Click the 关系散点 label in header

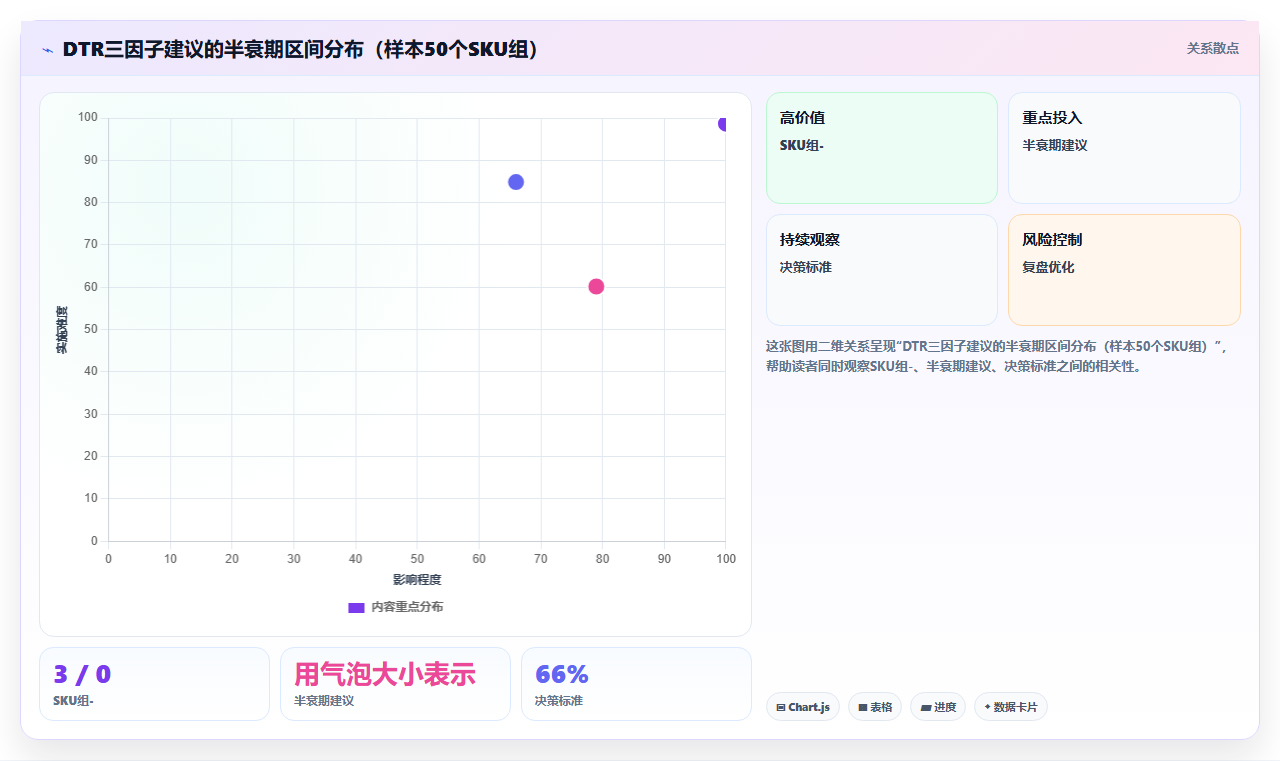1212,48
